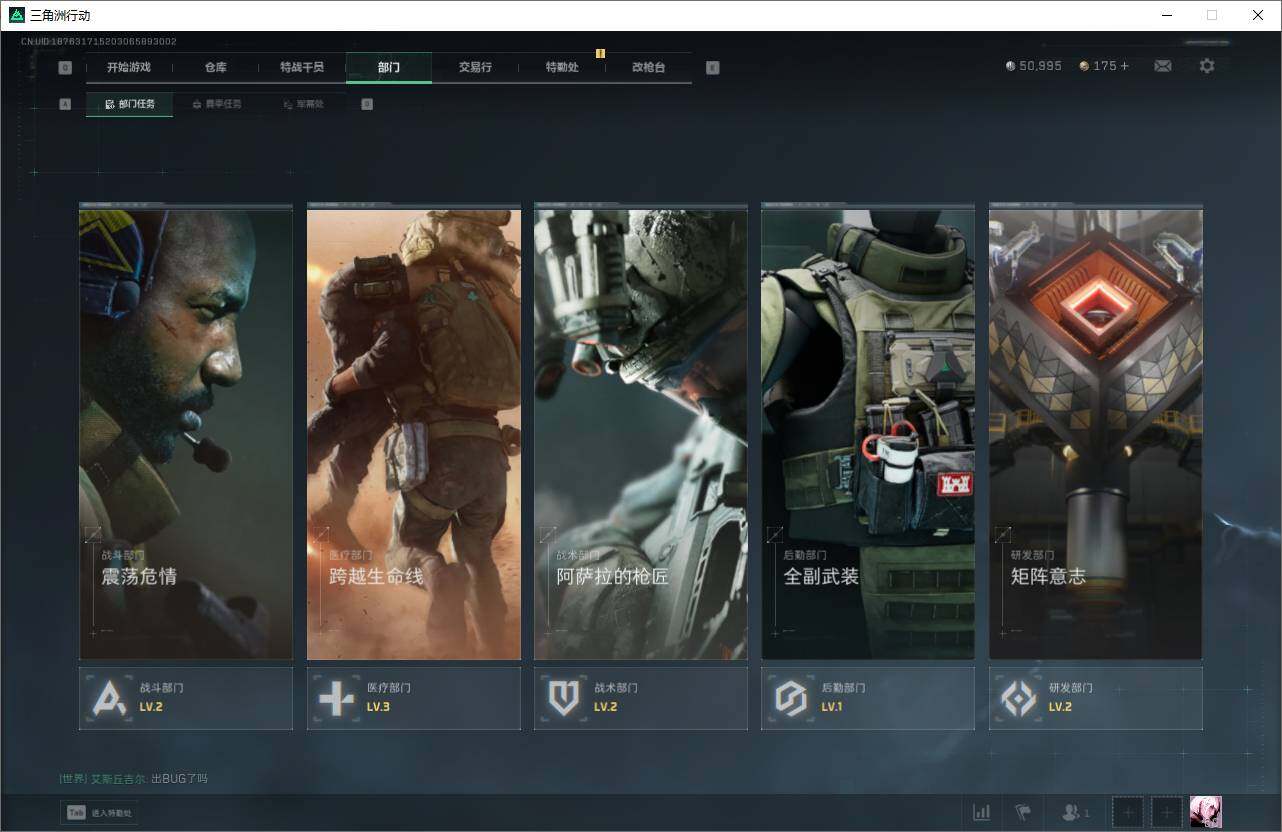Go to the 改枪台 tab
Image resolution: width=1282 pixels, height=832 pixels.
pos(648,67)
